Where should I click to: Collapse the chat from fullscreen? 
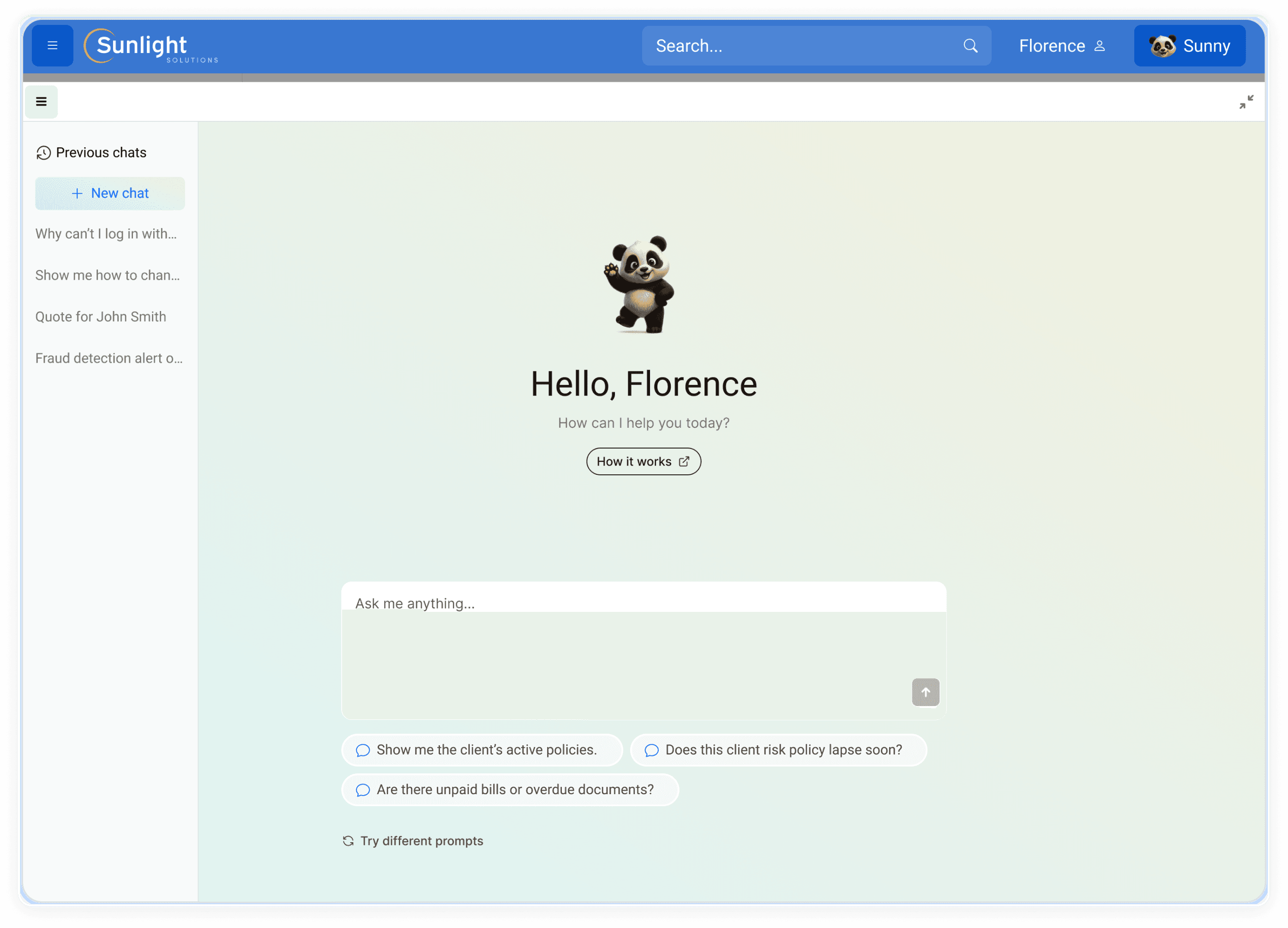click(1246, 102)
